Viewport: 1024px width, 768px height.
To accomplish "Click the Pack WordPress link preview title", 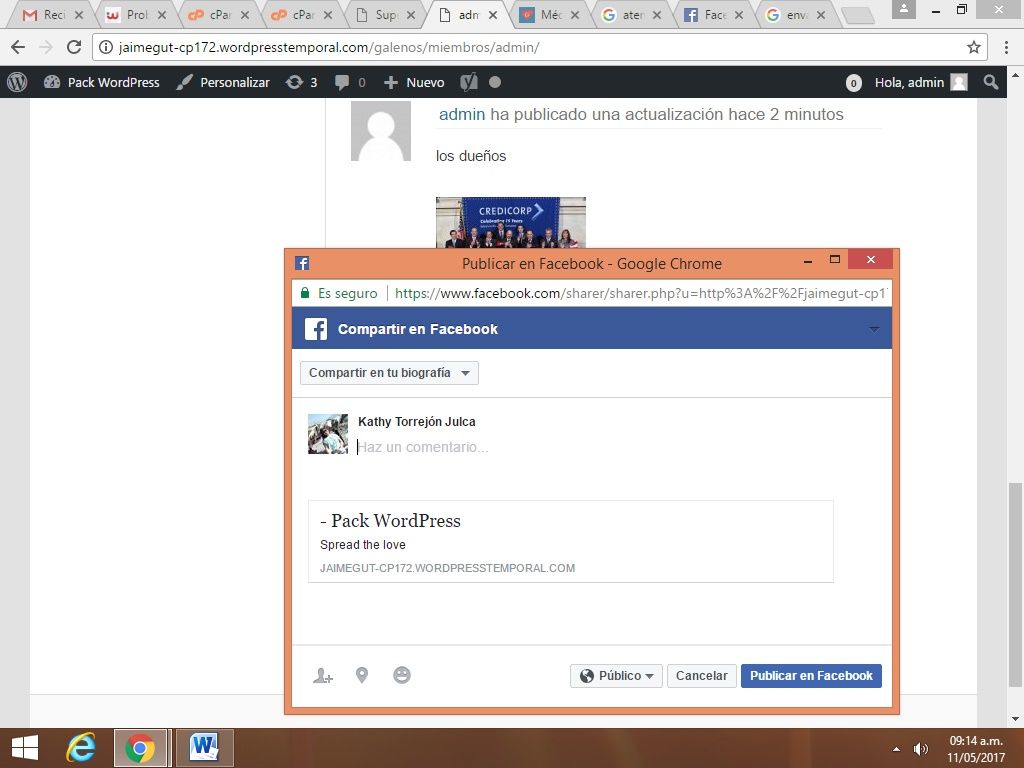I will pyautogui.click(x=391, y=520).
